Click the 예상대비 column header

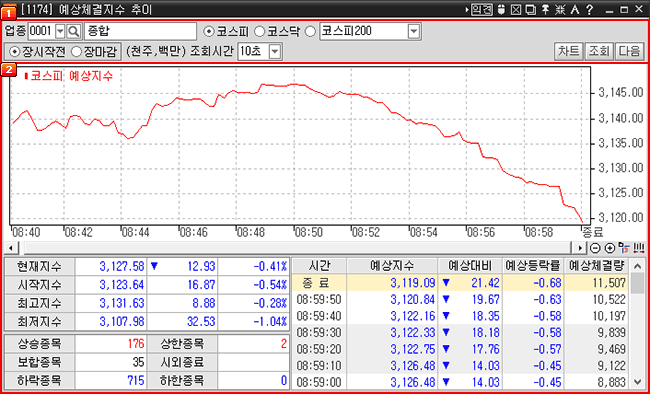[x=470, y=266]
